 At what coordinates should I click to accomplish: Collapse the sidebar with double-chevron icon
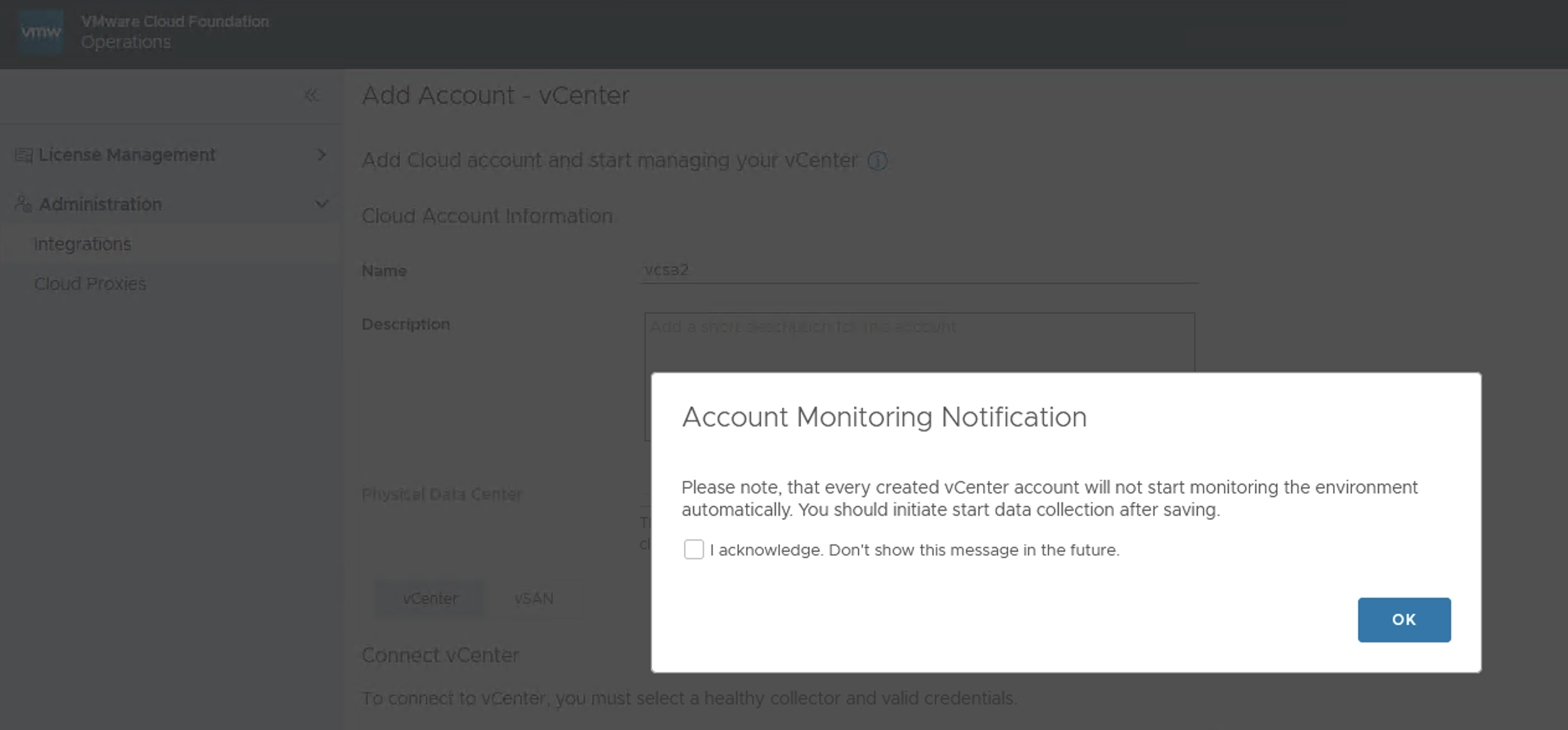click(311, 95)
